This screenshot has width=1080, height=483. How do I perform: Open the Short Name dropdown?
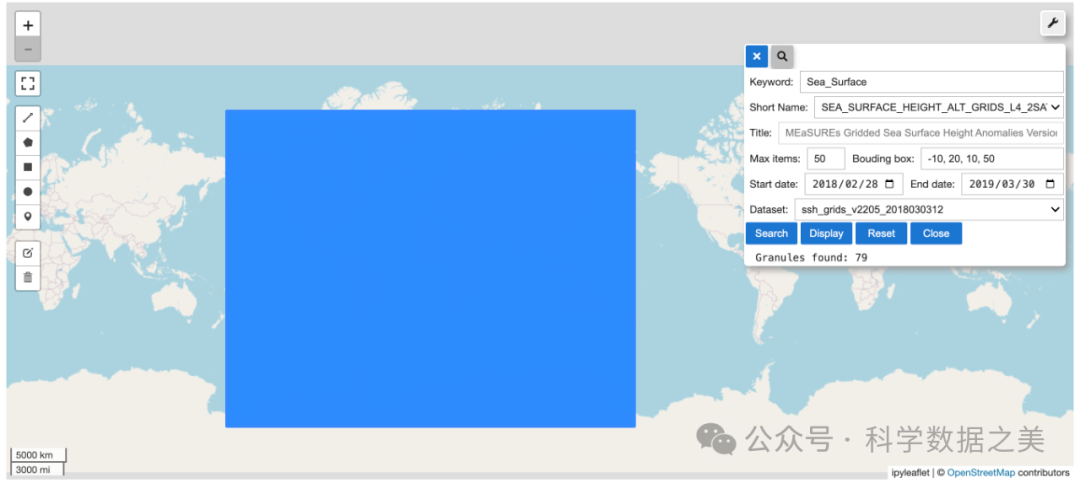pyautogui.click(x=938, y=107)
